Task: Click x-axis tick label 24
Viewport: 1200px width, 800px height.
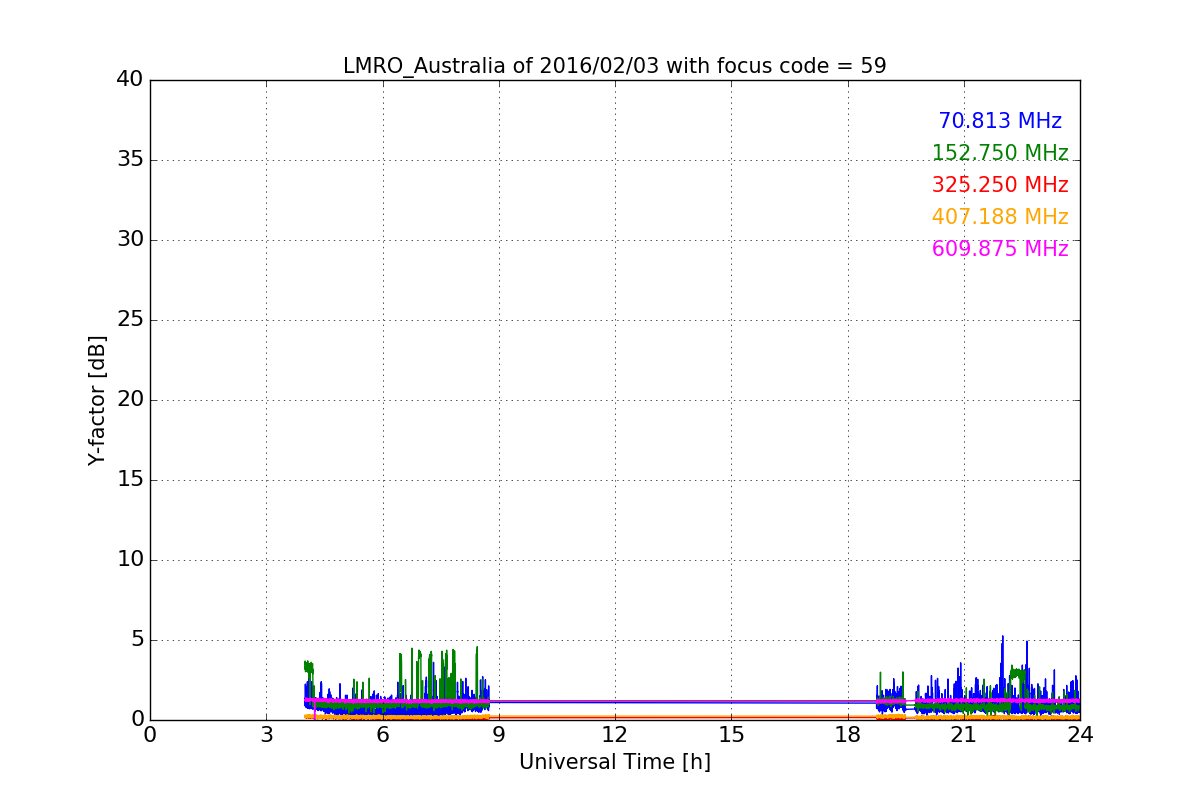Action: pyautogui.click(x=1080, y=735)
